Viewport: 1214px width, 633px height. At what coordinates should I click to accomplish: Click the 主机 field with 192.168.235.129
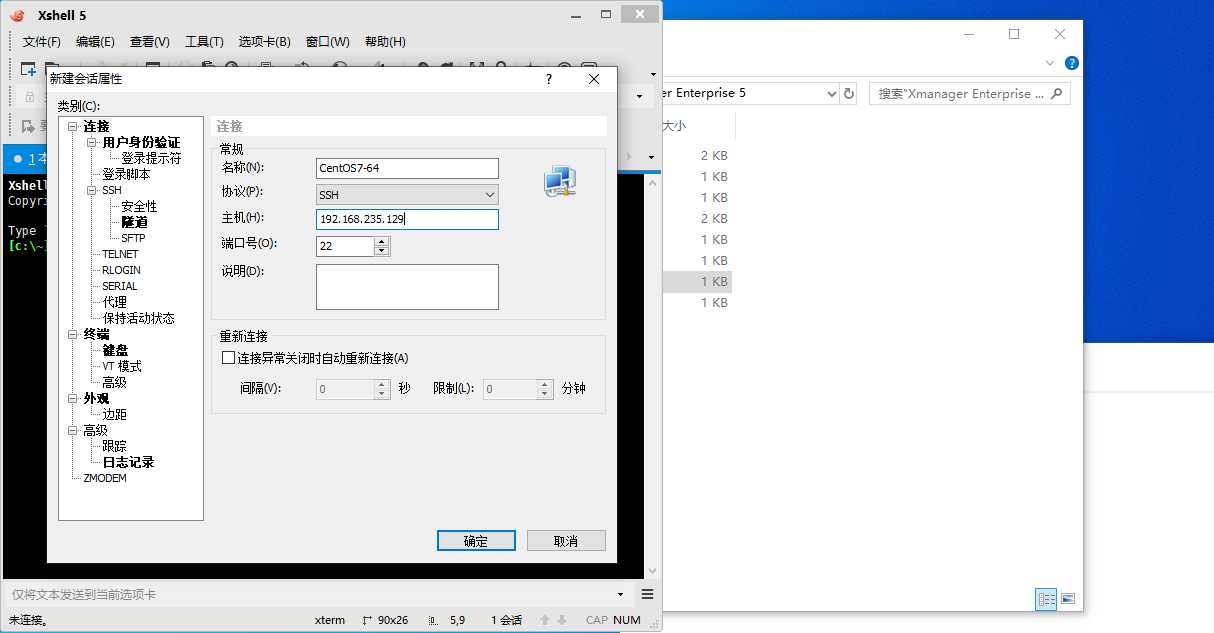pos(407,219)
